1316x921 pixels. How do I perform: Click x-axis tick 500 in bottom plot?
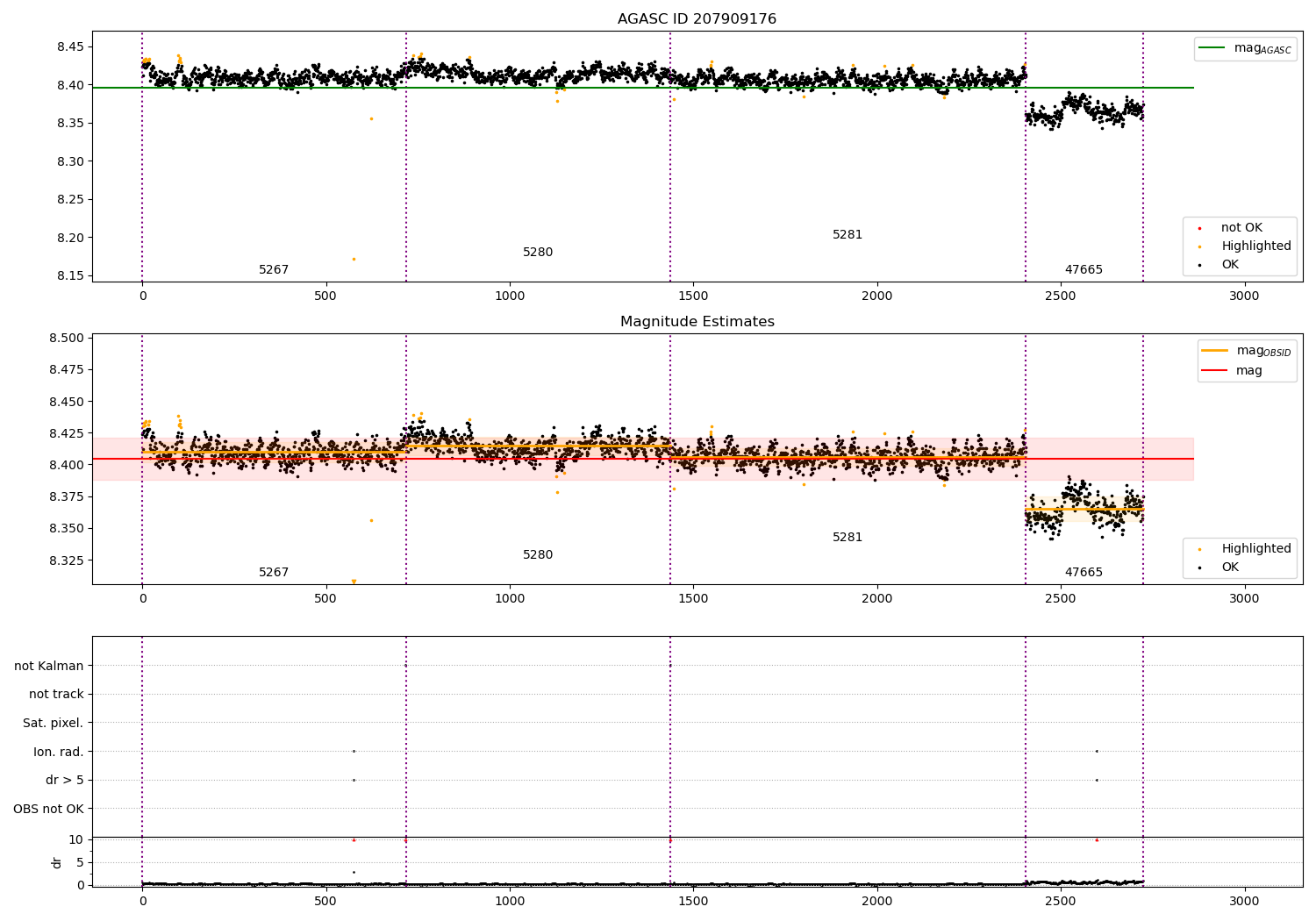click(325, 901)
